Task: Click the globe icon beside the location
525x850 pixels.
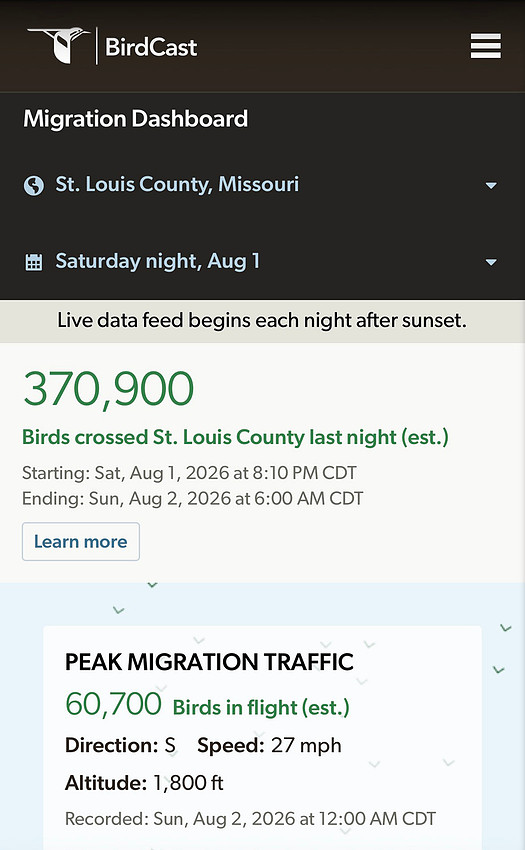Action: [34, 185]
